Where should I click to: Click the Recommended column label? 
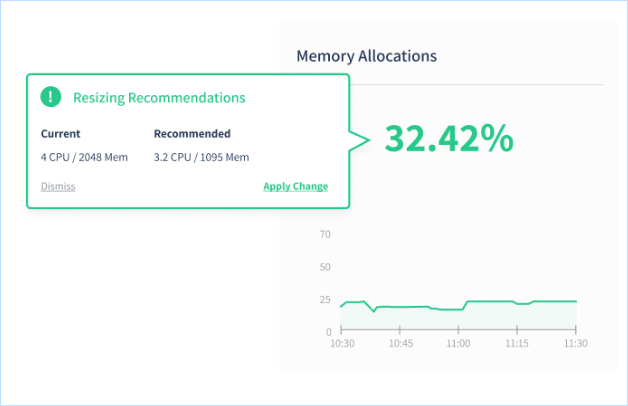[192, 133]
